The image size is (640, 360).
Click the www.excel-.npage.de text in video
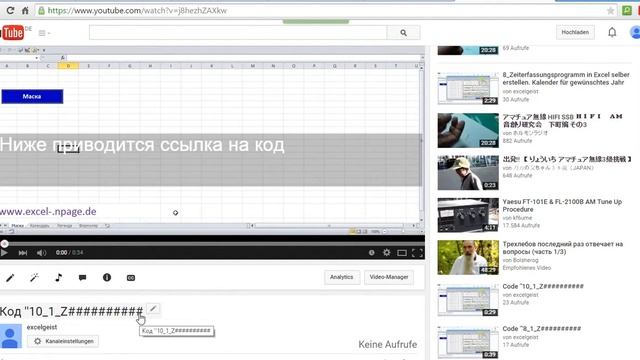[x=48, y=211]
